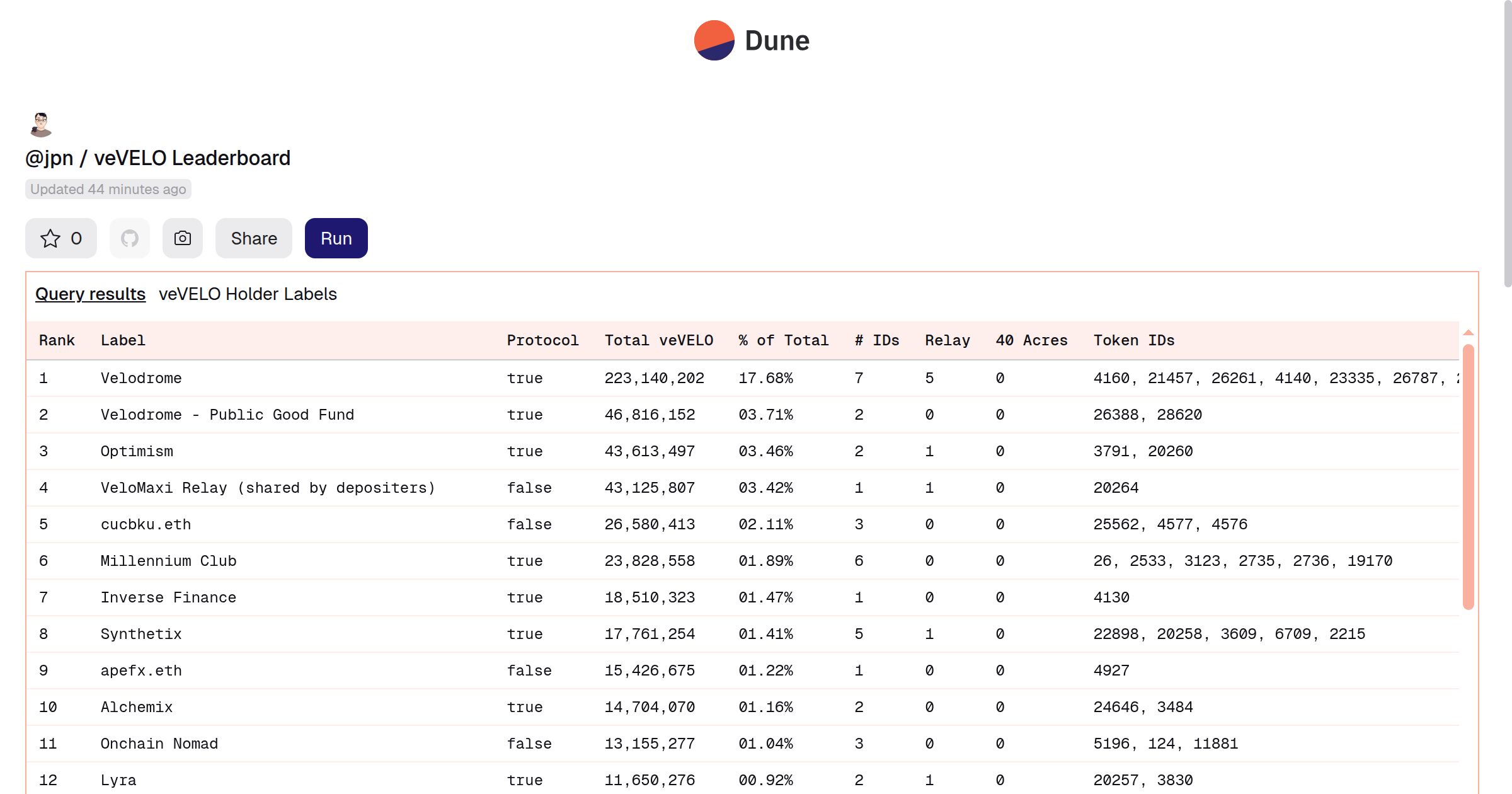The height and width of the screenshot is (794, 1512).
Task: Star this query with the star icon
Action: (50, 238)
